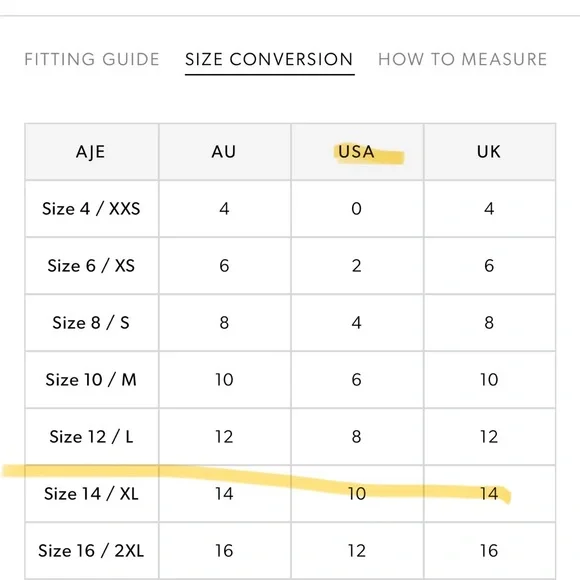The width and height of the screenshot is (580, 580).
Task: Click the AU column header
Action: 224,152
